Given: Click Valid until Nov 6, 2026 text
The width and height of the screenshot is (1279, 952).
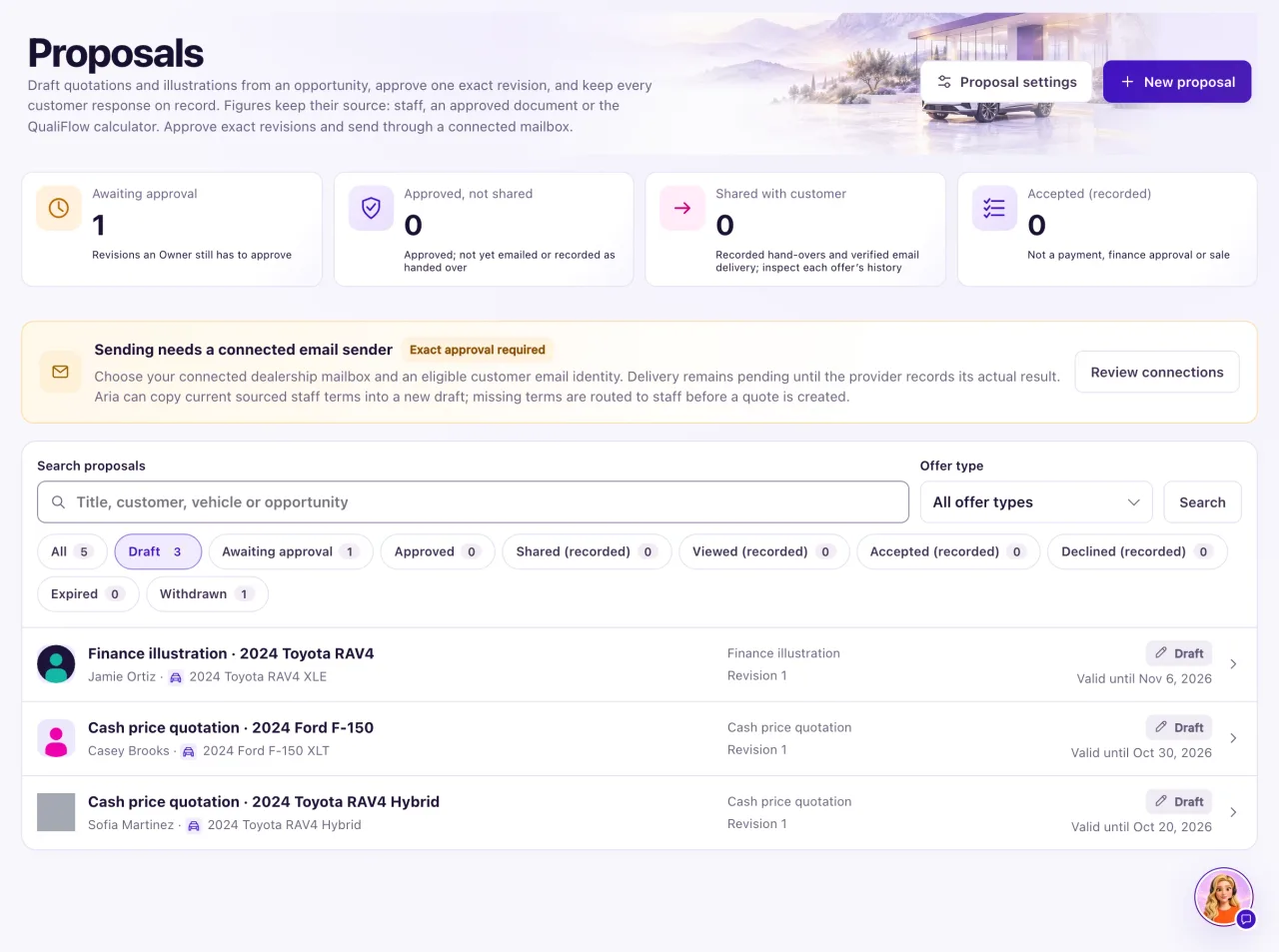Looking at the screenshot, I should 1144,678.
